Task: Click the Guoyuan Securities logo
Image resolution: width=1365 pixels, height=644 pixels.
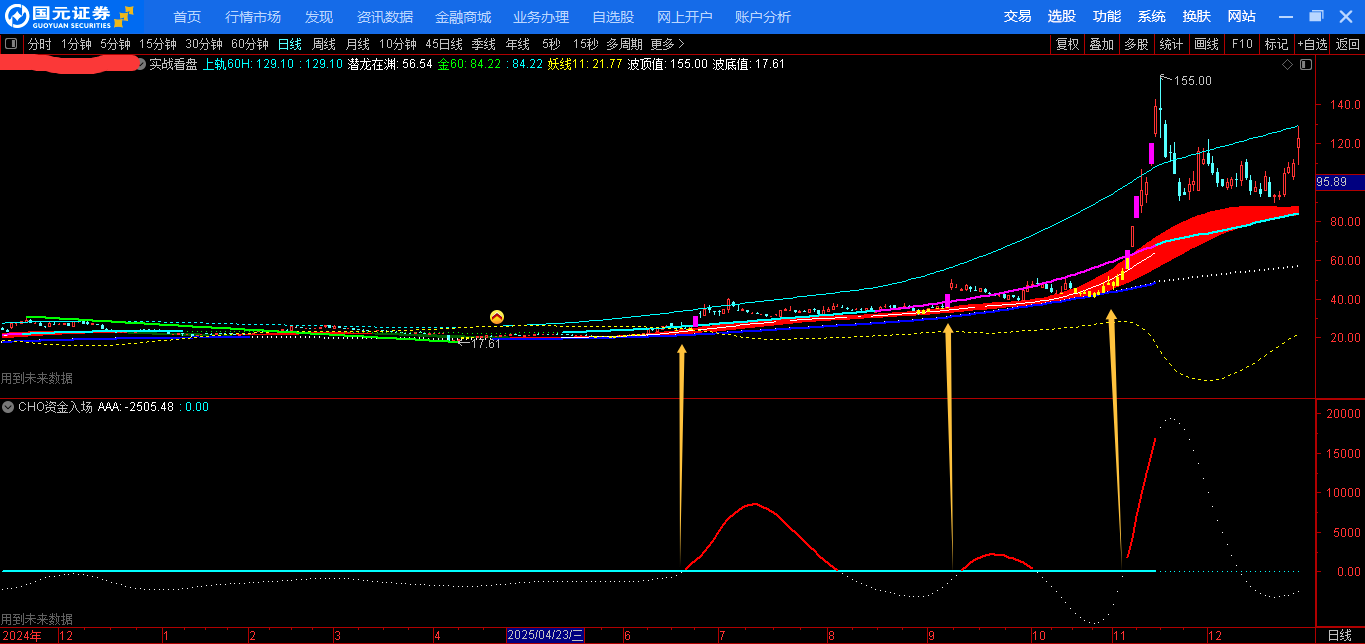Action: point(68,16)
